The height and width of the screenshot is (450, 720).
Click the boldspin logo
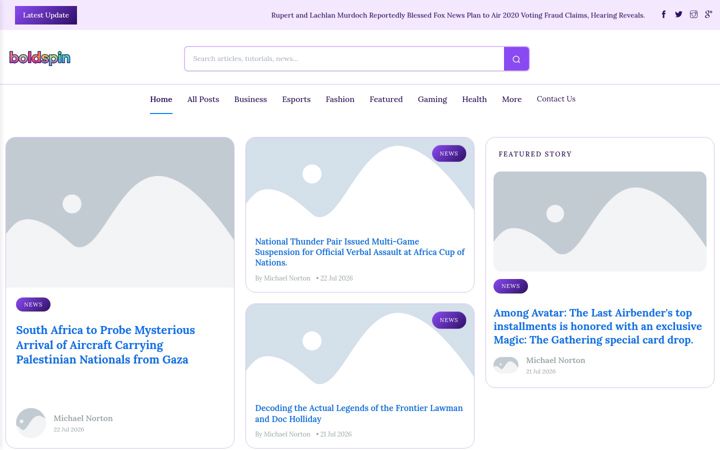[x=39, y=58]
